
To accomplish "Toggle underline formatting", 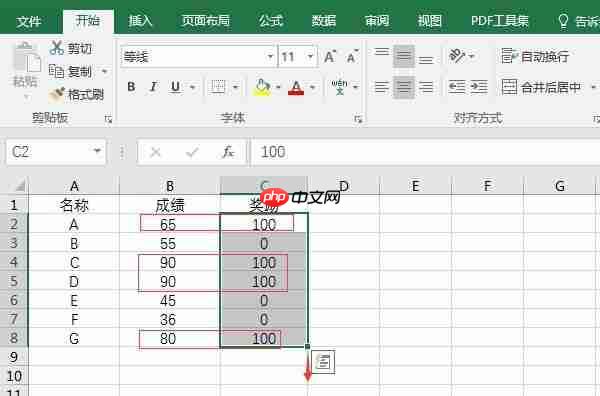I will click(x=176, y=87).
